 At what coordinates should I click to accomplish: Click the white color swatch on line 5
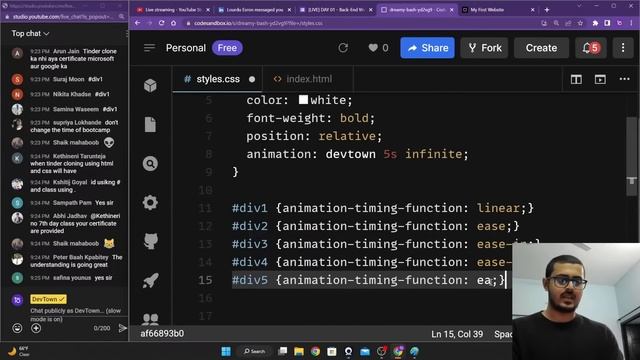(303, 100)
